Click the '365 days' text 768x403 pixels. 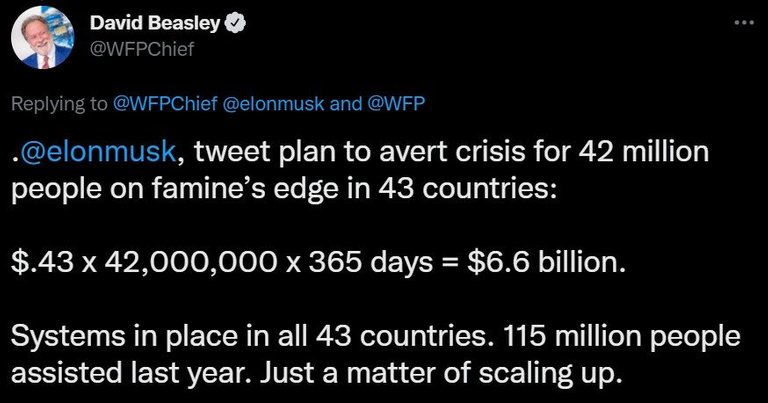pos(371,263)
